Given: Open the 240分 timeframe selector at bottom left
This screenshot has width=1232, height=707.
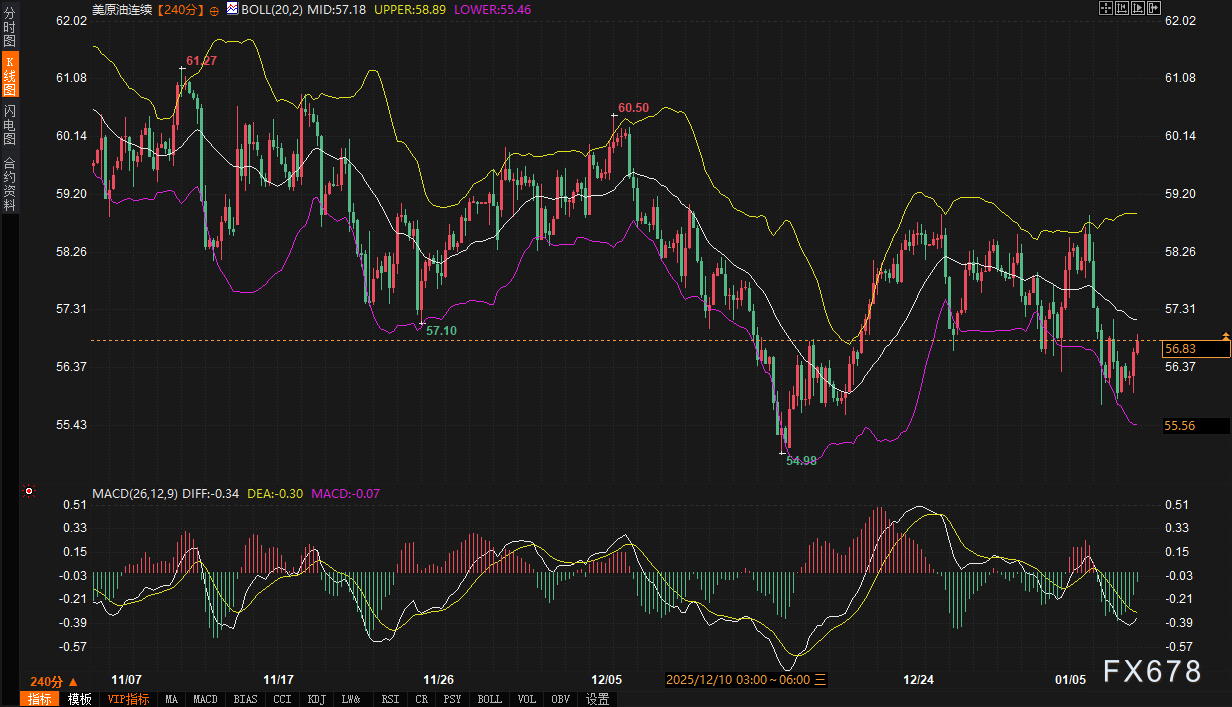Looking at the screenshot, I should (x=53, y=681).
